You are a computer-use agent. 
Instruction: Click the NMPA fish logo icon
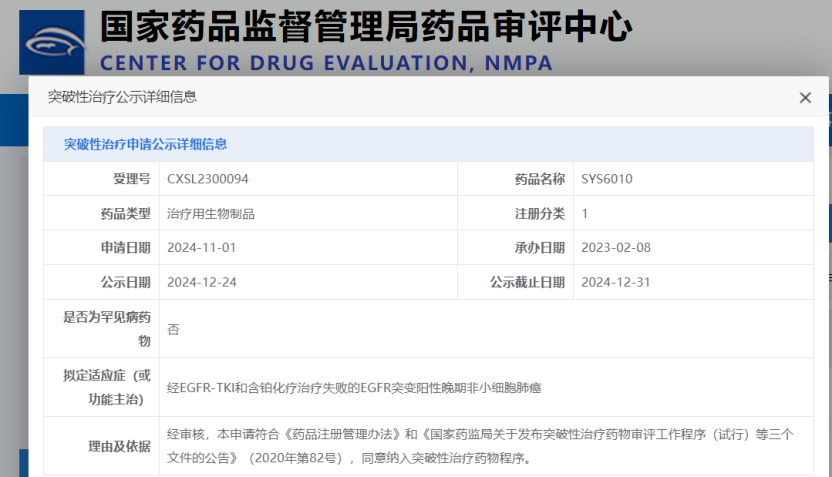coord(52,42)
